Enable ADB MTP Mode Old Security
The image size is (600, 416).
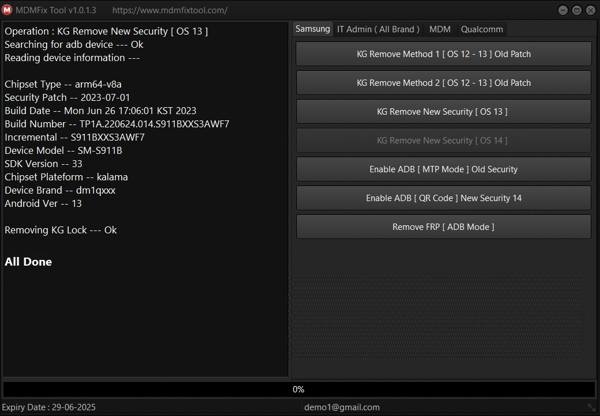coord(443,169)
